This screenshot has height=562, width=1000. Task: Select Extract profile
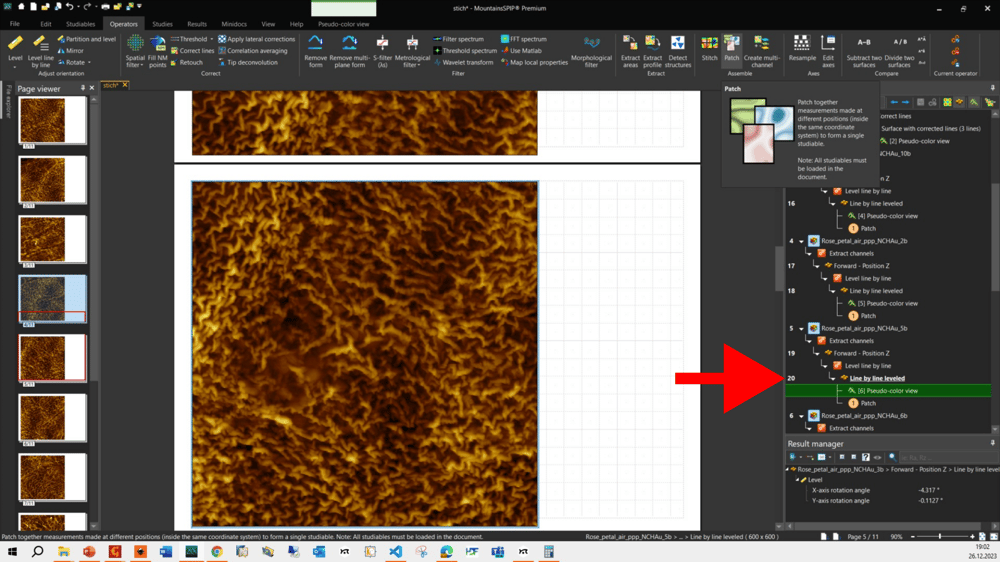652,51
